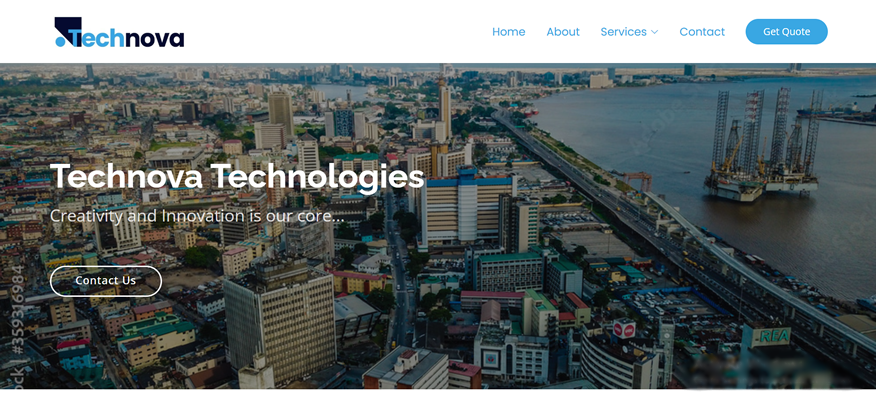Click the oil rig platforms on the water
Image resolution: width=876 pixels, height=404 pixels.
click(763, 144)
